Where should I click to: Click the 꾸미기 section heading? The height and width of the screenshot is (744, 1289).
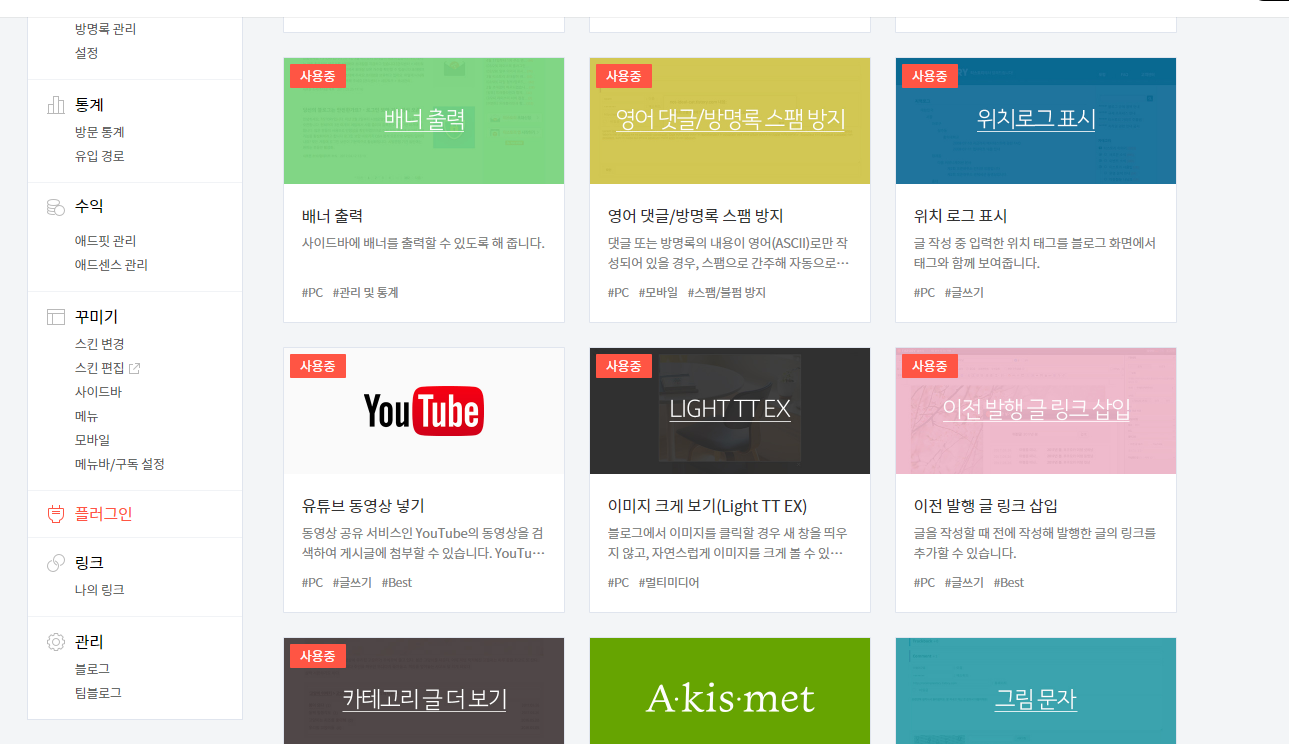(x=96, y=317)
